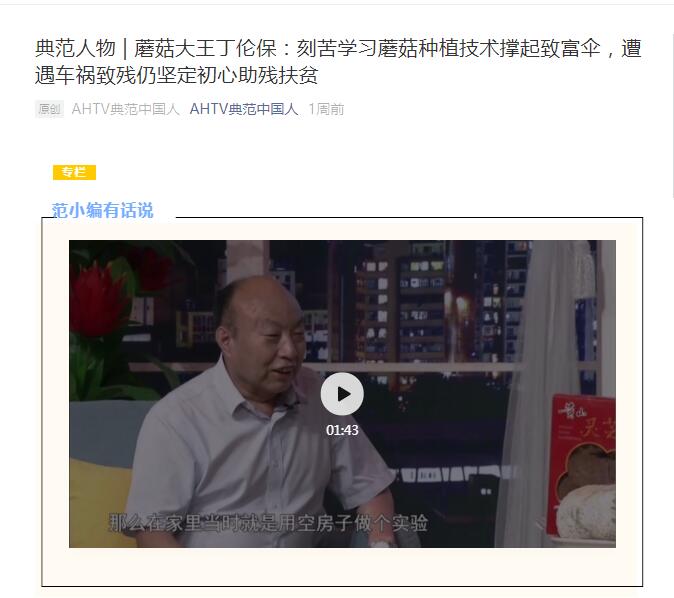Click the 01:43 duration label

pyautogui.click(x=342, y=430)
